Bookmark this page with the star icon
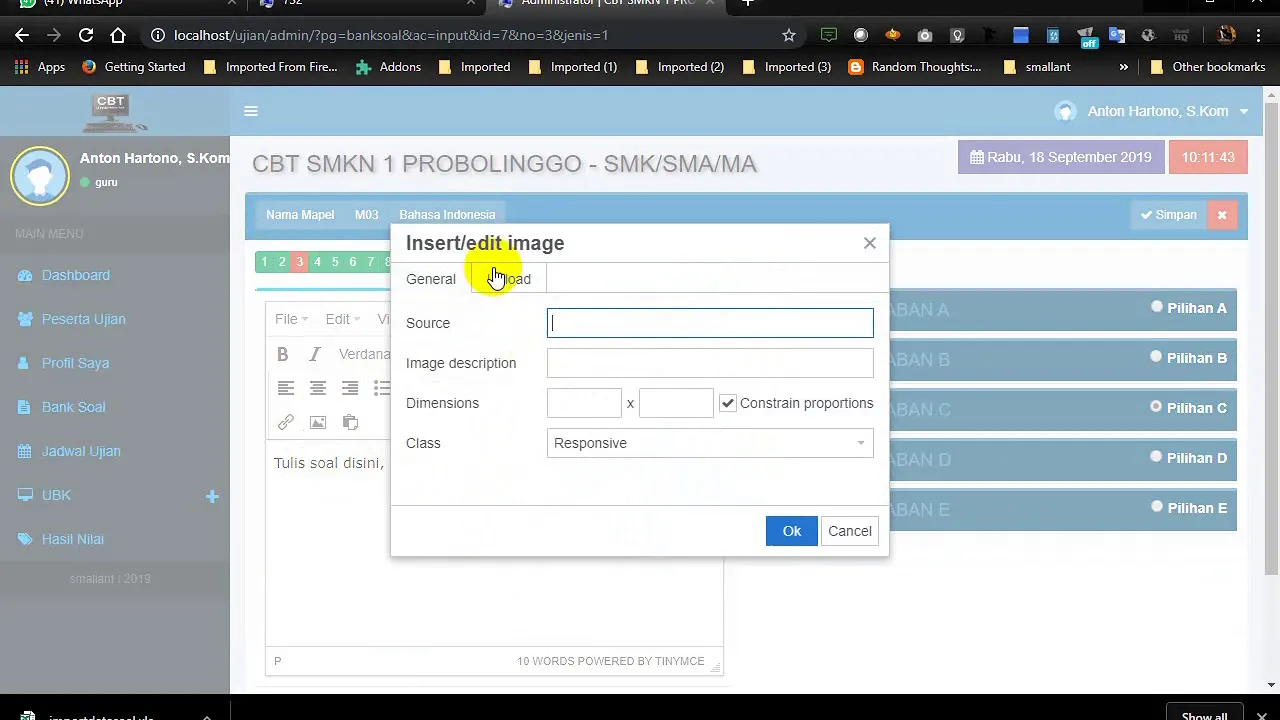 click(x=789, y=35)
